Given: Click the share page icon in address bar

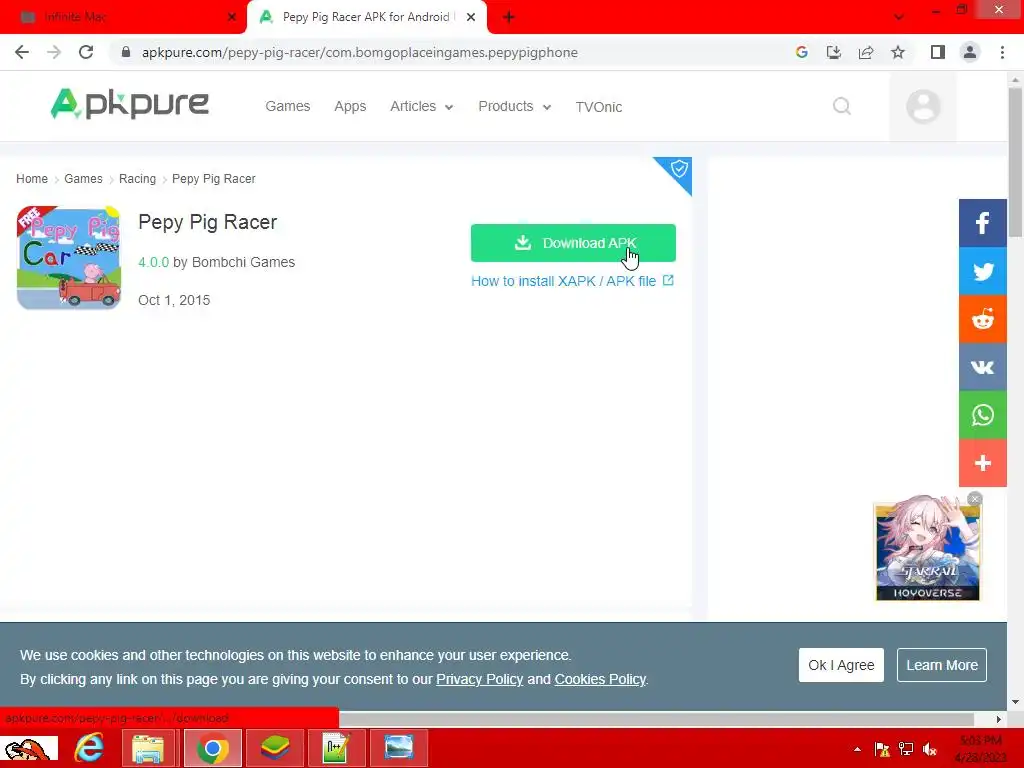Looking at the screenshot, I should [x=866, y=52].
